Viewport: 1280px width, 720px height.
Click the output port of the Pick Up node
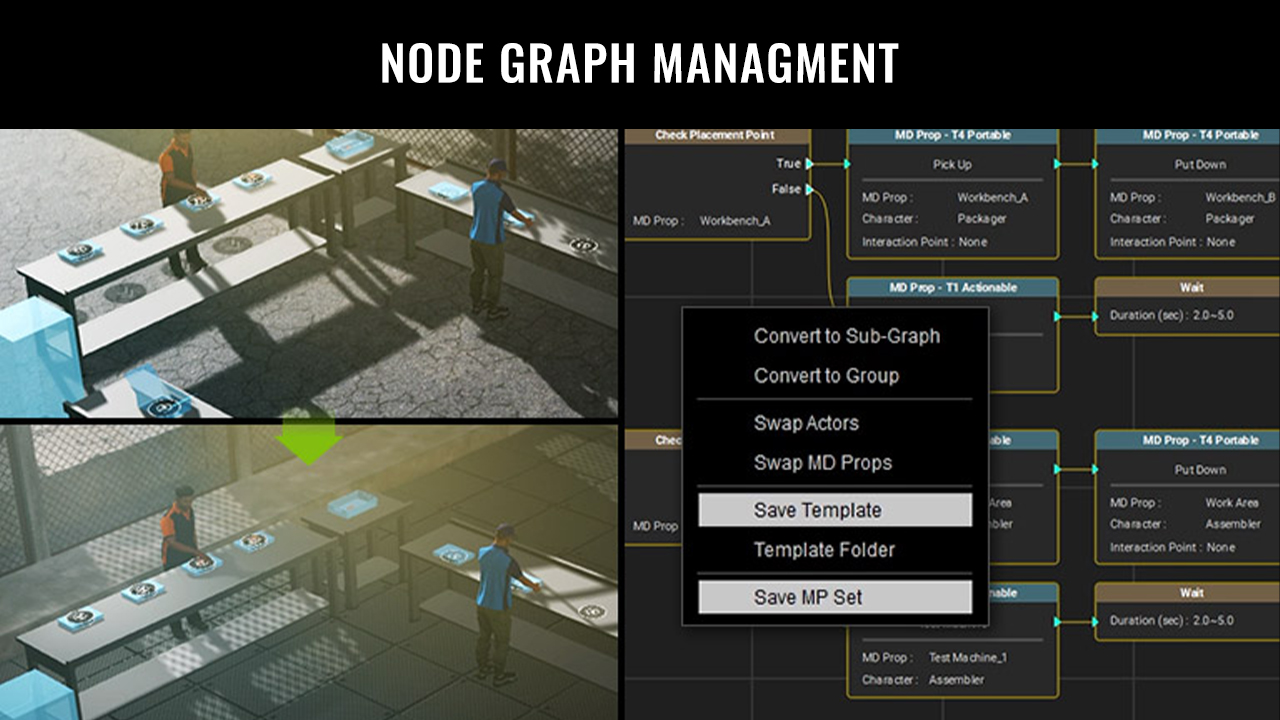point(1058,164)
